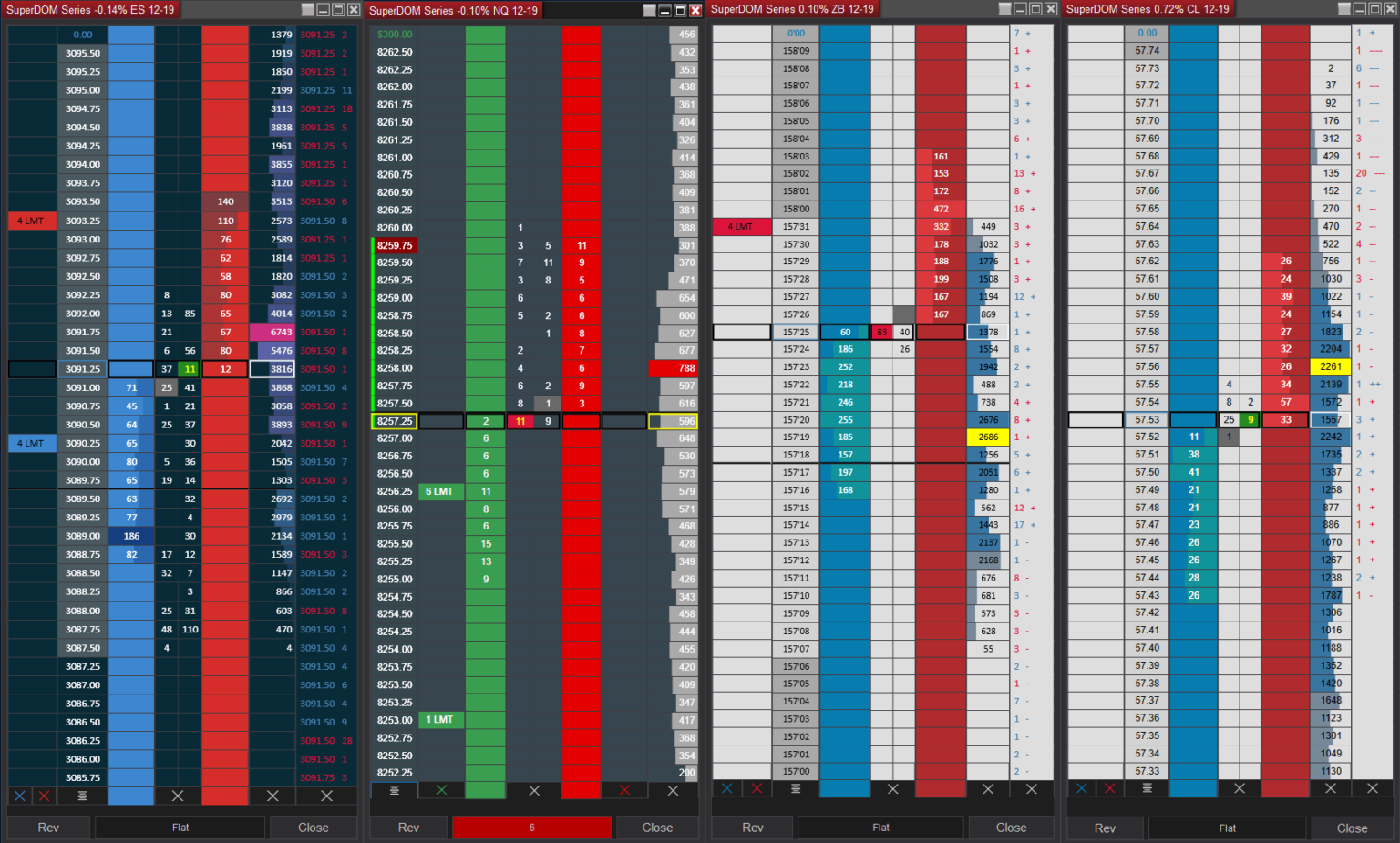Image resolution: width=1400 pixels, height=843 pixels.
Task: Select the re-center ladder icon on the NQ DOM
Action: pos(394,790)
